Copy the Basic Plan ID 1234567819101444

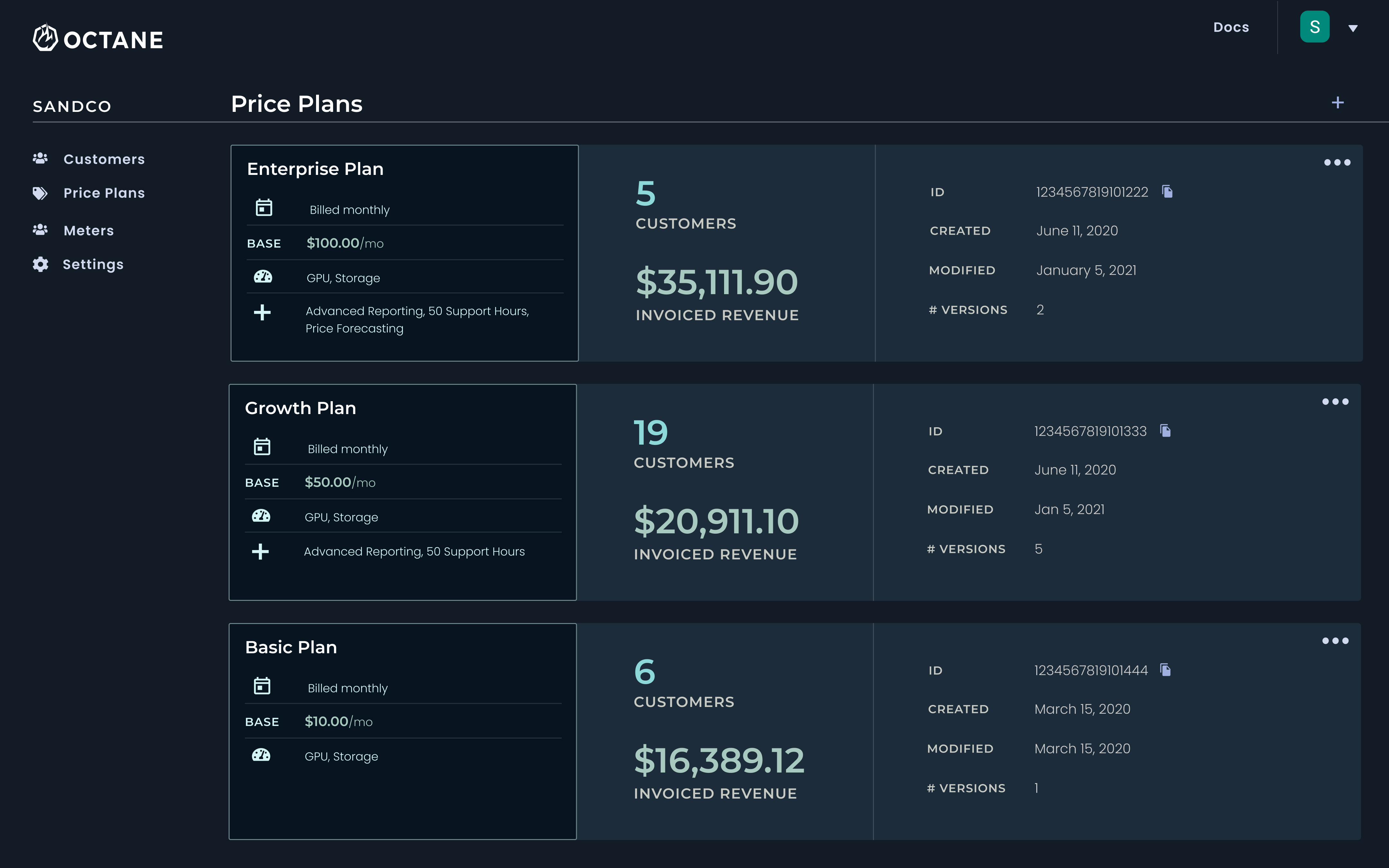point(1165,670)
